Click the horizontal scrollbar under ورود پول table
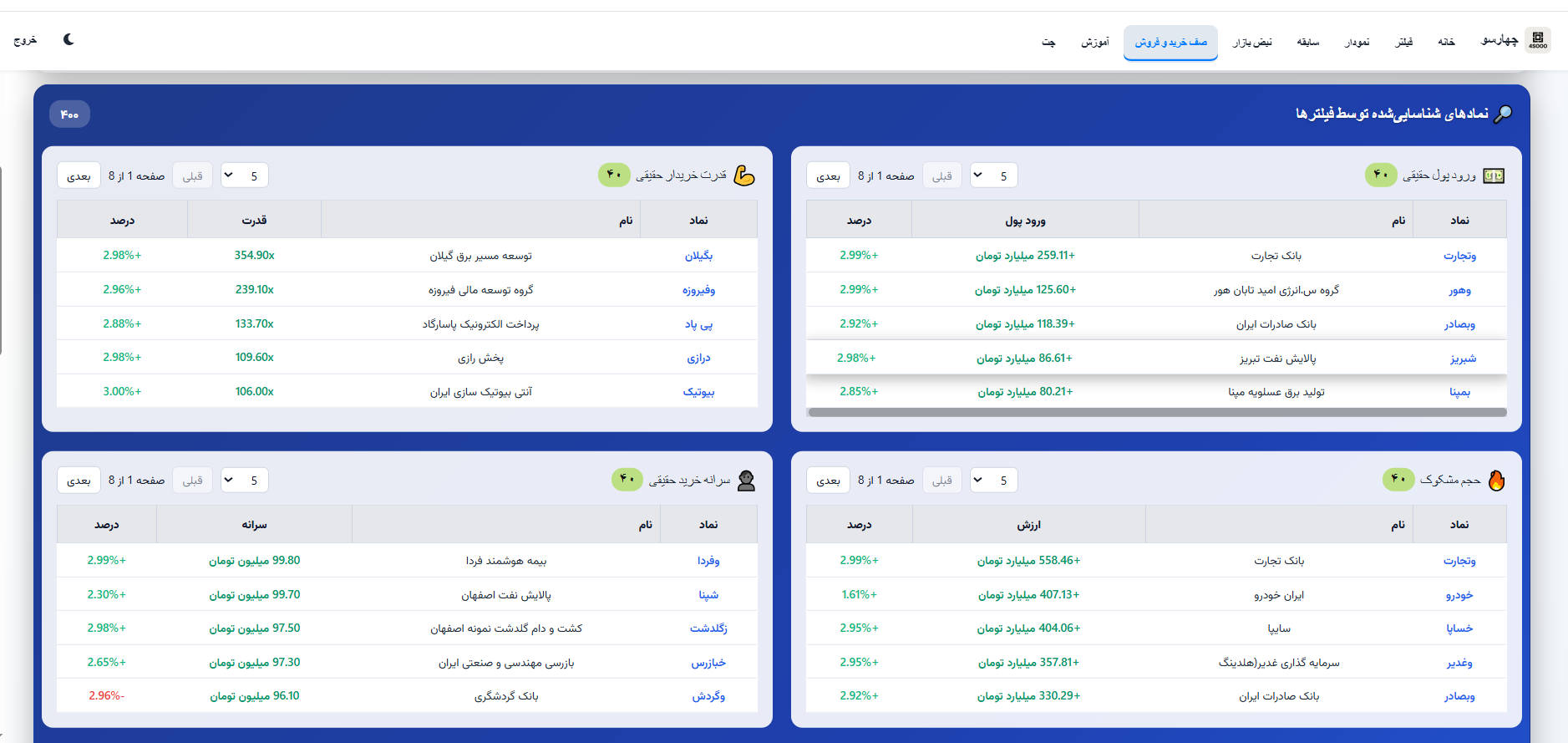Image resolution: width=1568 pixels, height=743 pixels. 1157,412
